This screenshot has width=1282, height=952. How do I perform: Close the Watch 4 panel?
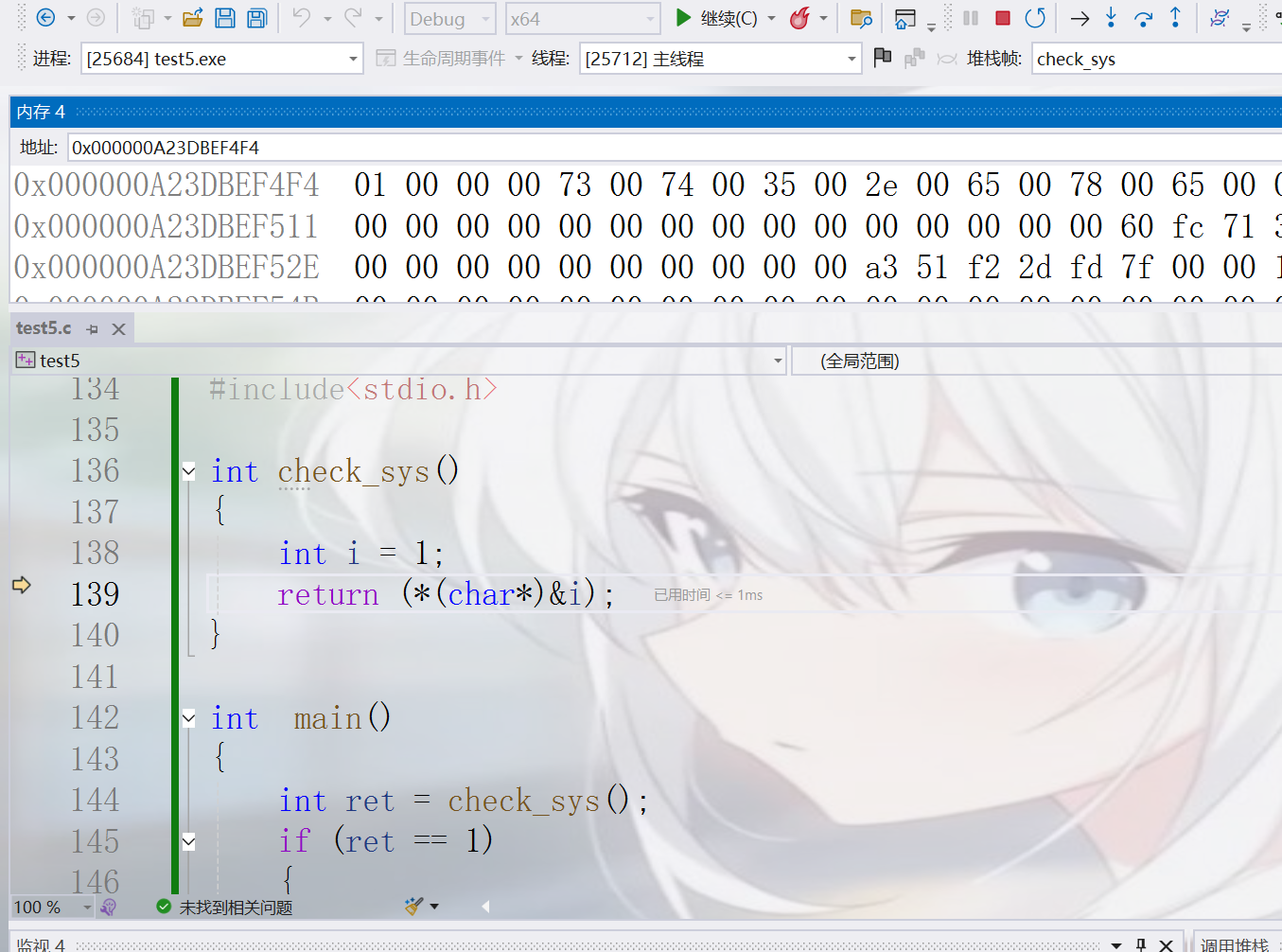(x=1166, y=944)
